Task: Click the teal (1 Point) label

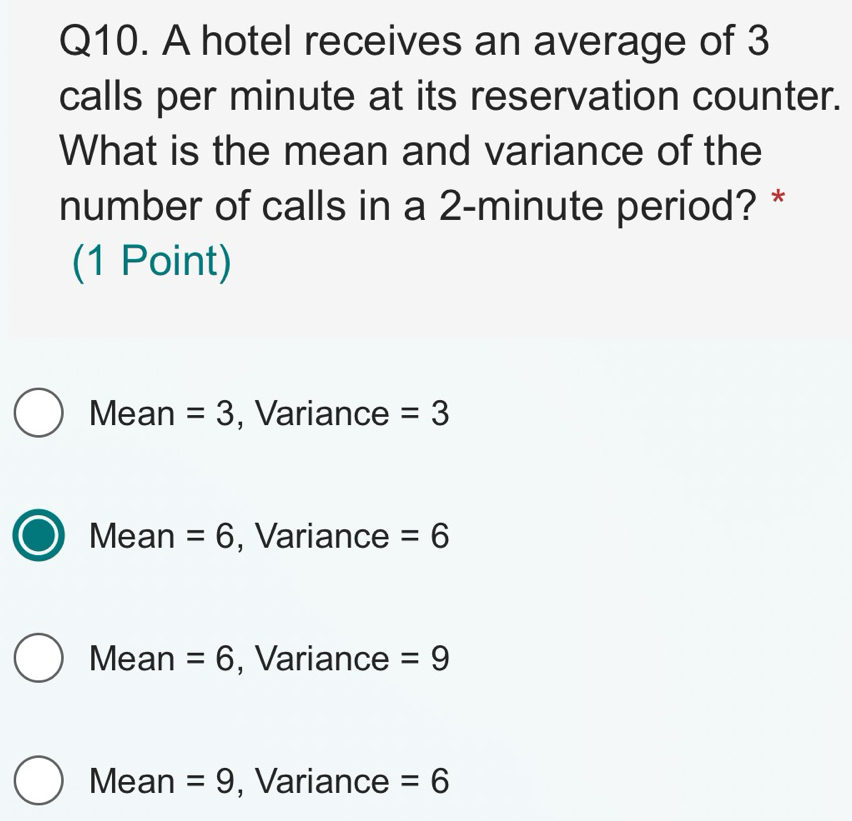Action: point(152,262)
